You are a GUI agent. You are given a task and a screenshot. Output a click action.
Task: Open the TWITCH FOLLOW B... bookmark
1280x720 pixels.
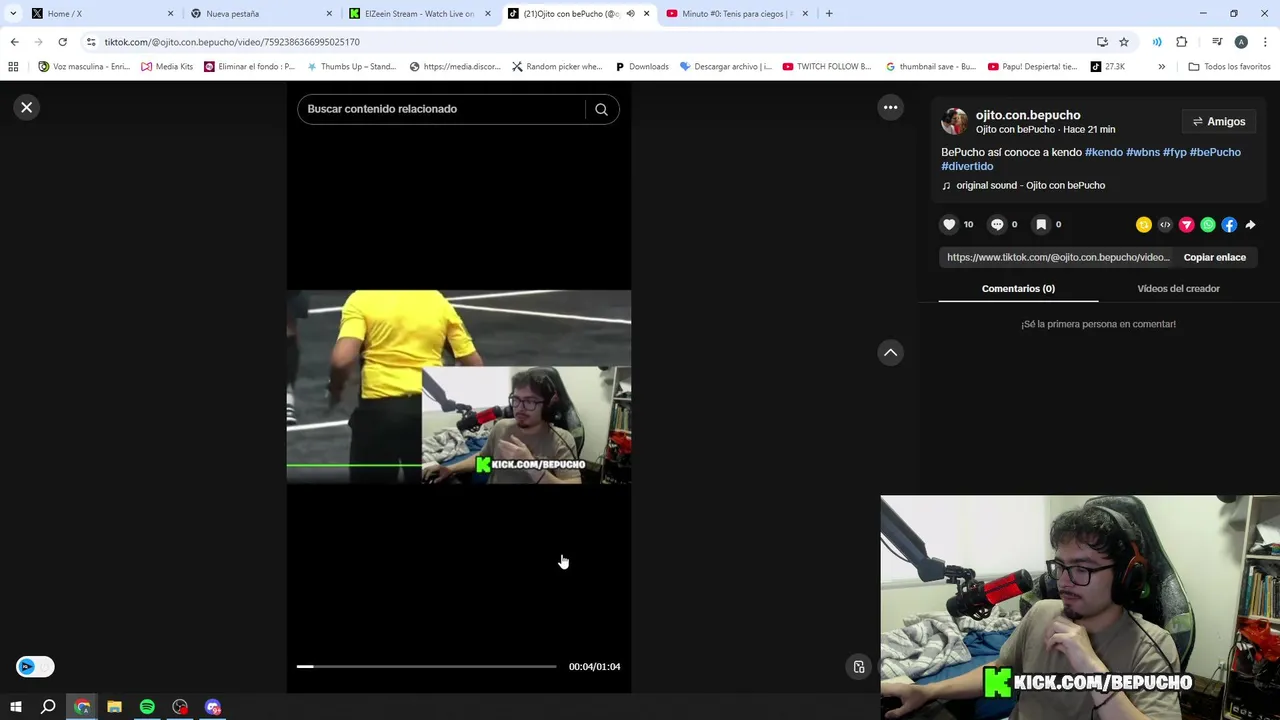coord(827,67)
